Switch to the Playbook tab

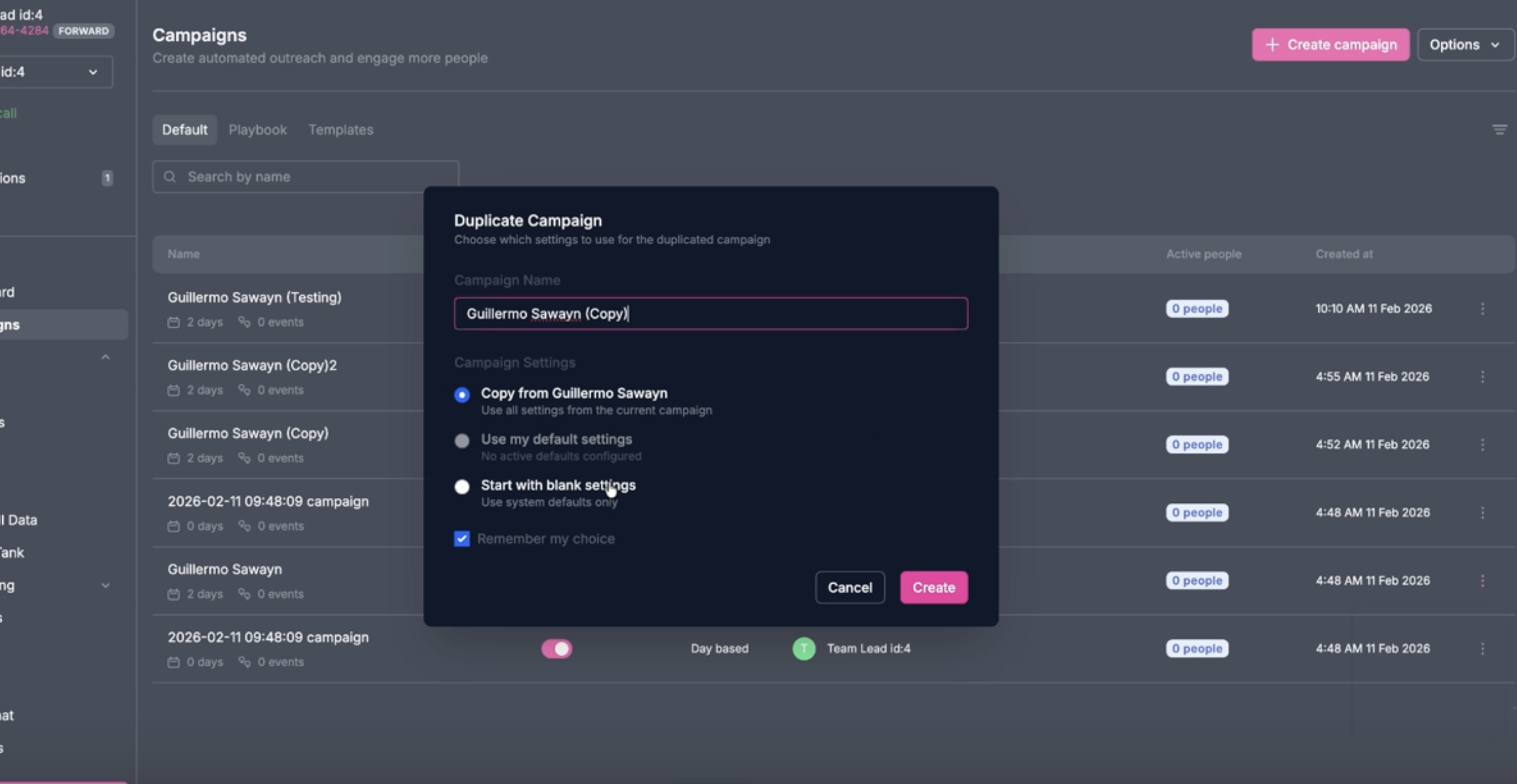click(257, 130)
